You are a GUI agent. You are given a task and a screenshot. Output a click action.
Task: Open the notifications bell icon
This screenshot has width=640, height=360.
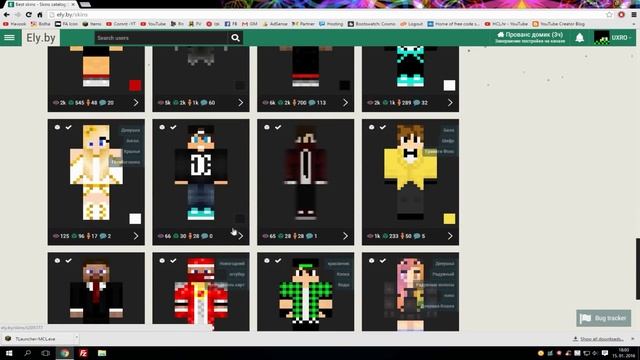pyautogui.click(x=579, y=38)
